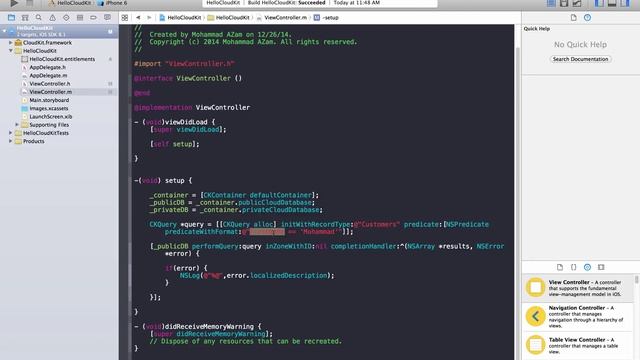Click Search Documentation button
Image resolution: width=640 pixels, height=360 pixels.
point(580,59)
